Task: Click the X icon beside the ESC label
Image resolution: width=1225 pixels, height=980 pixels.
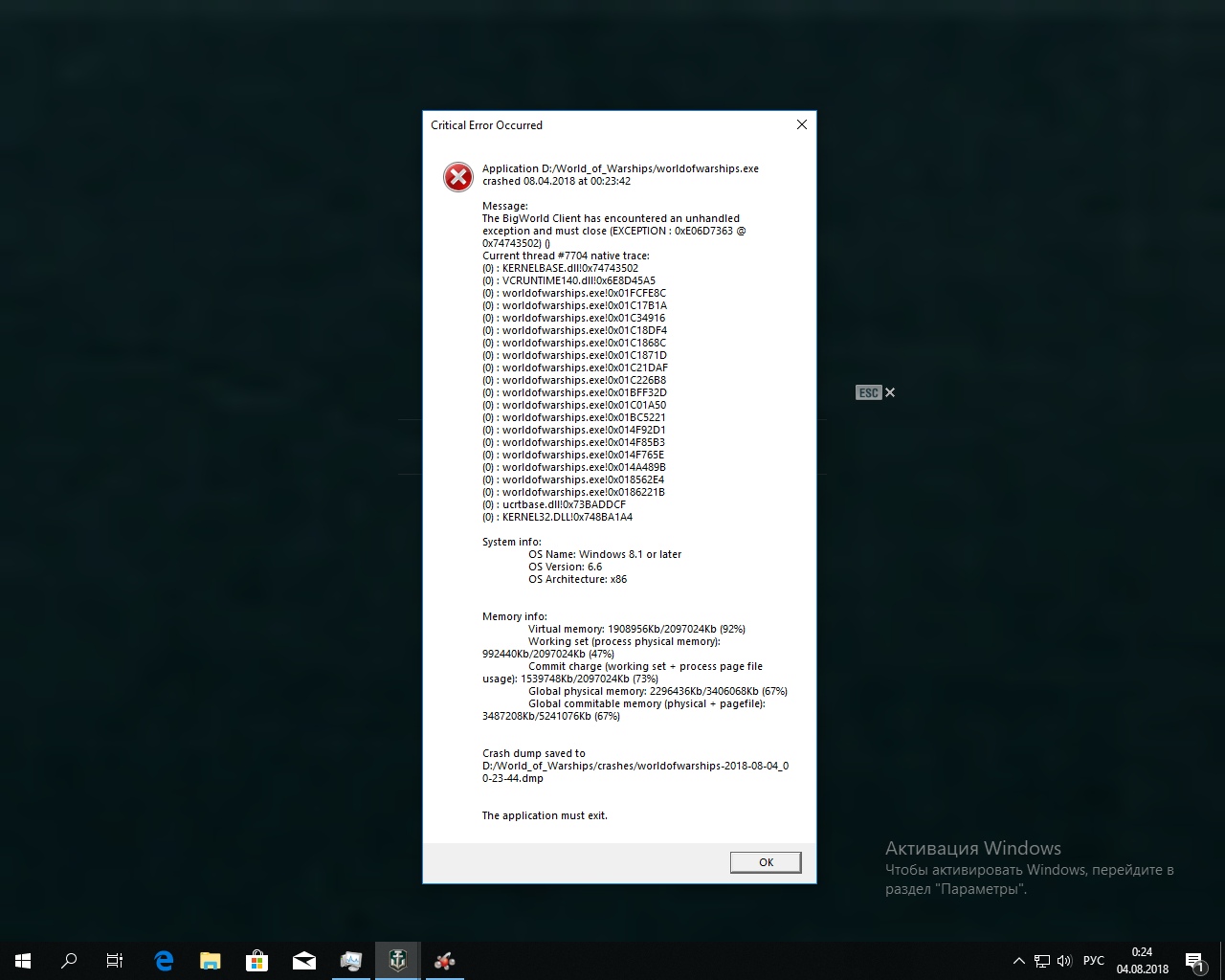Action: click(x=890, y=392)
